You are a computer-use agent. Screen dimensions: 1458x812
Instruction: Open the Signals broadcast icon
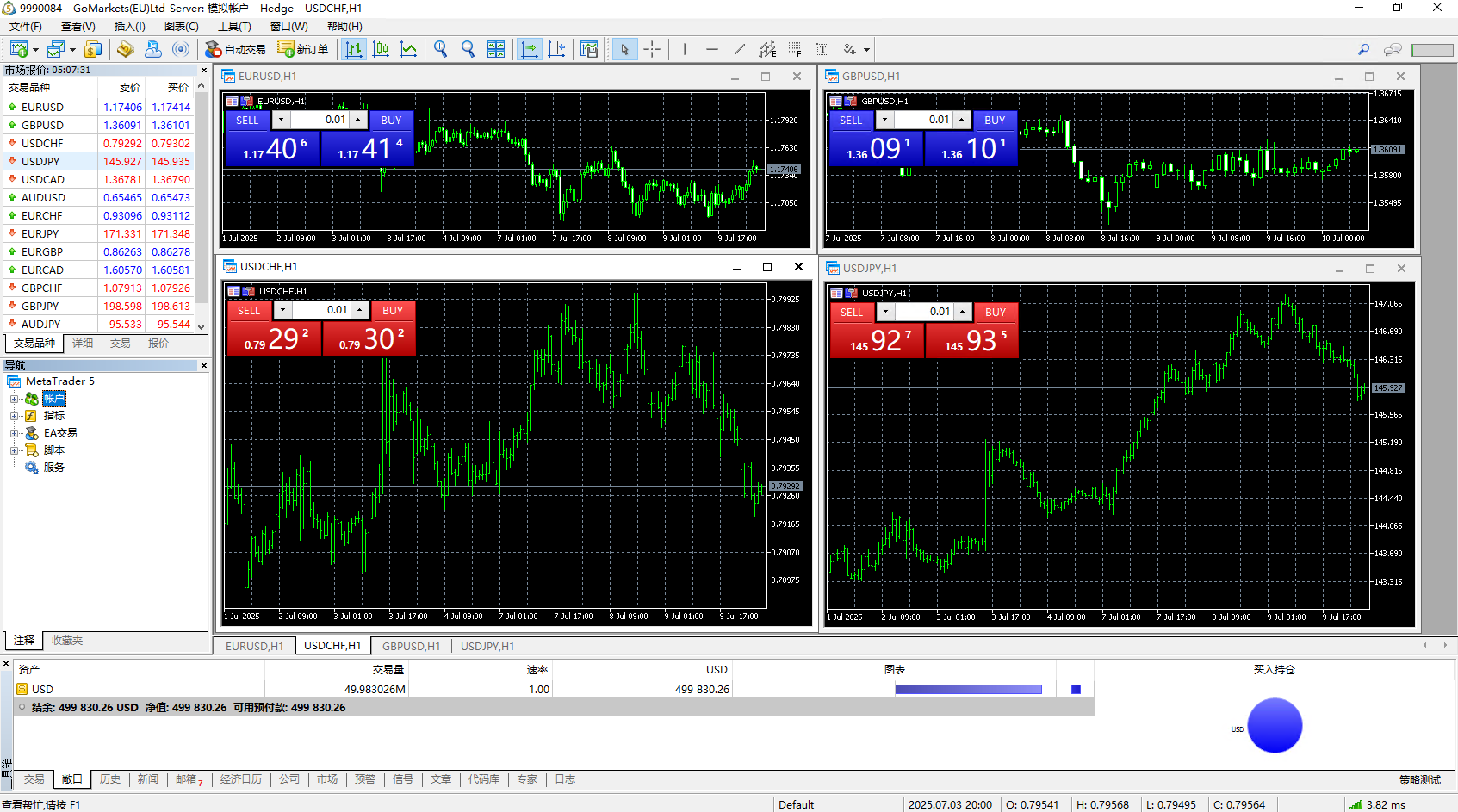click(x=181, y=49)
